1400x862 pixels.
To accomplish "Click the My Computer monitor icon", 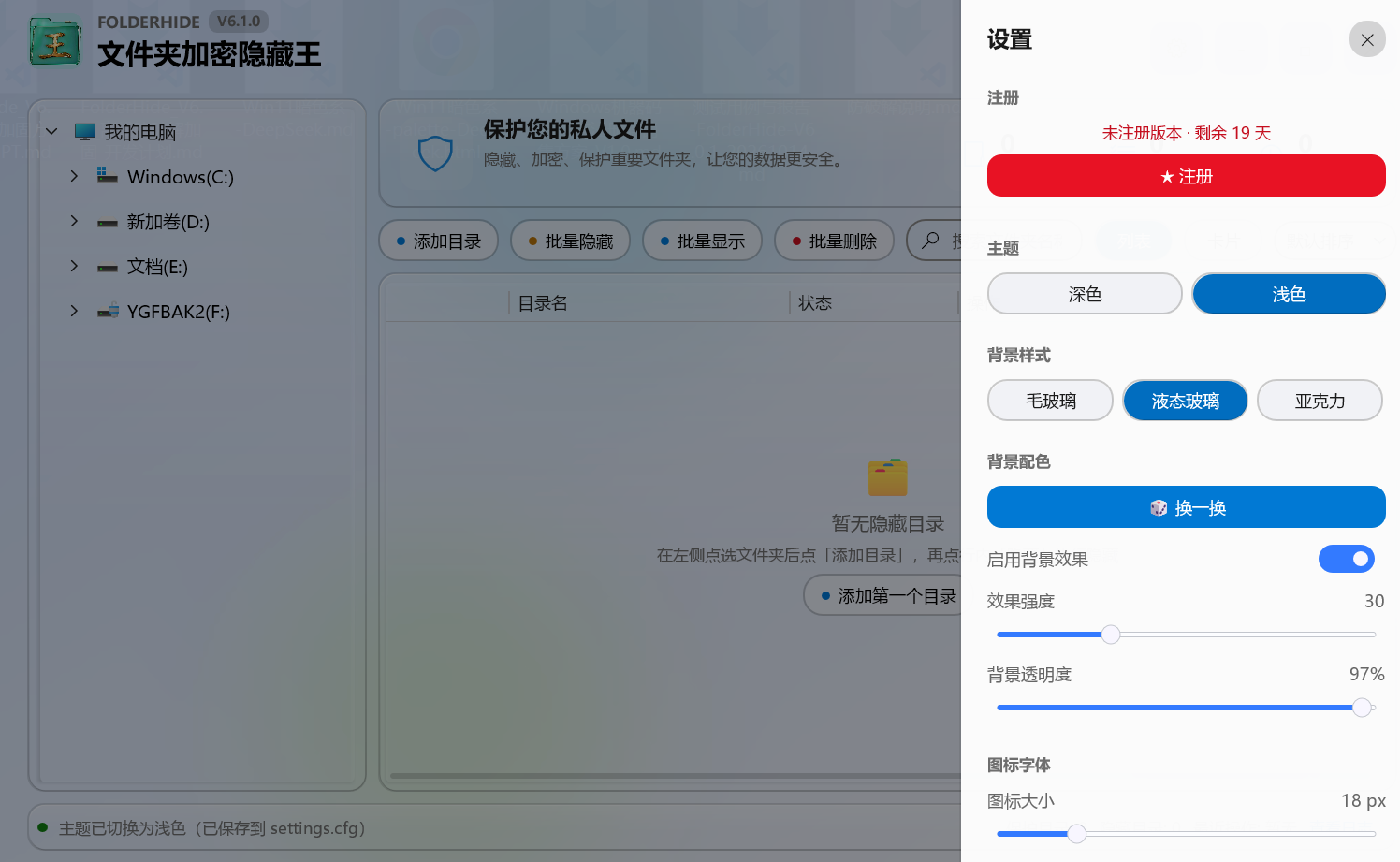I will [x=85, y=132].
